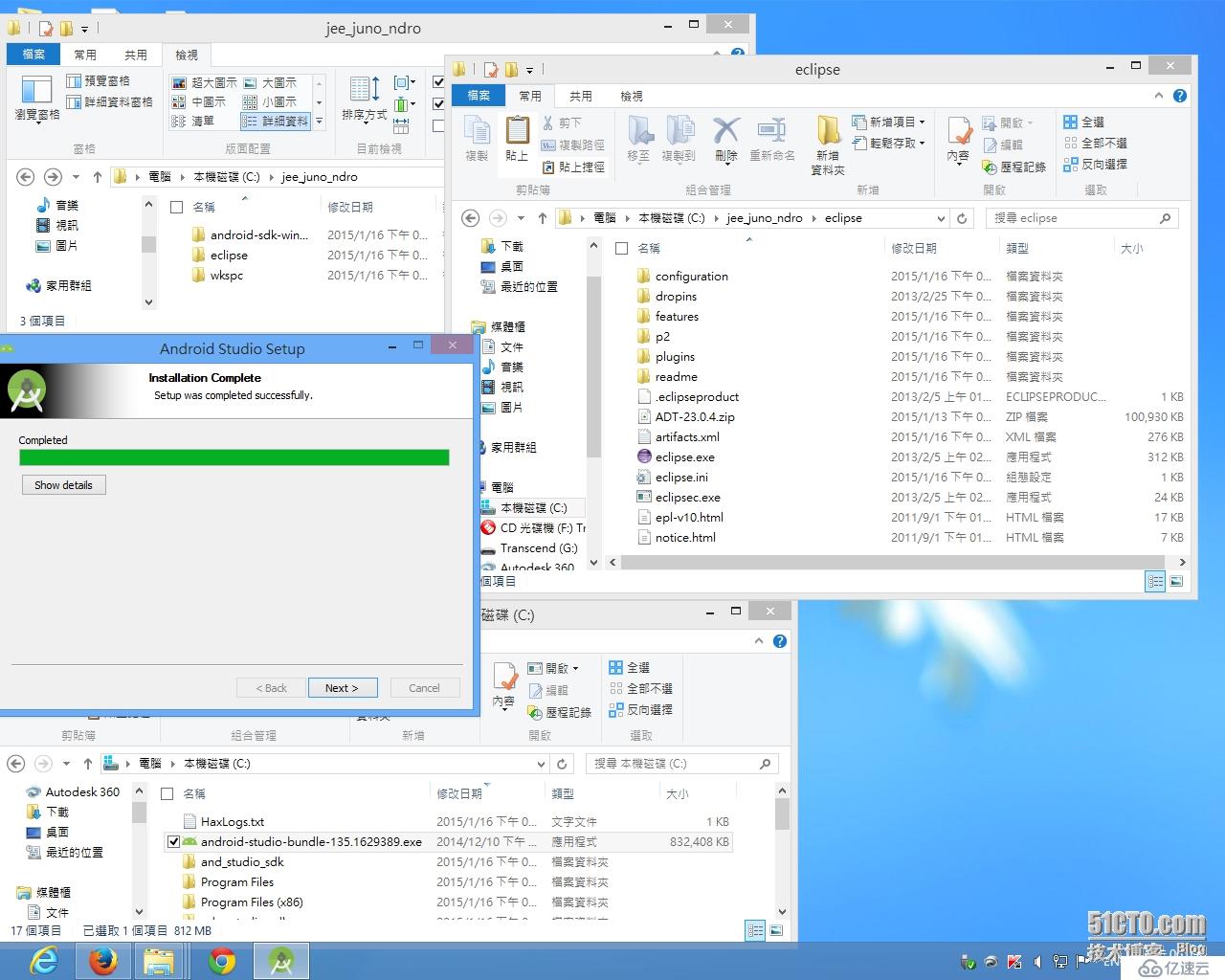
Task: Click the Properties icon in eclipse ribbon
Action: [959, 131]
